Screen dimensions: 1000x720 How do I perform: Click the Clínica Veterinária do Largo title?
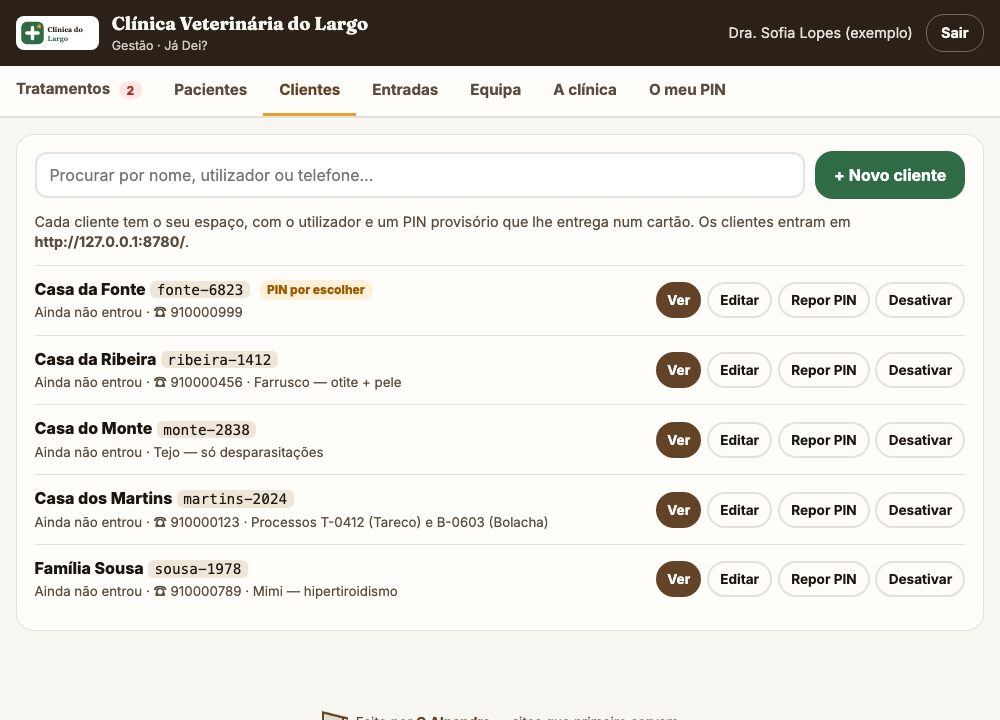pyautogui.click(x=240, y=24)
